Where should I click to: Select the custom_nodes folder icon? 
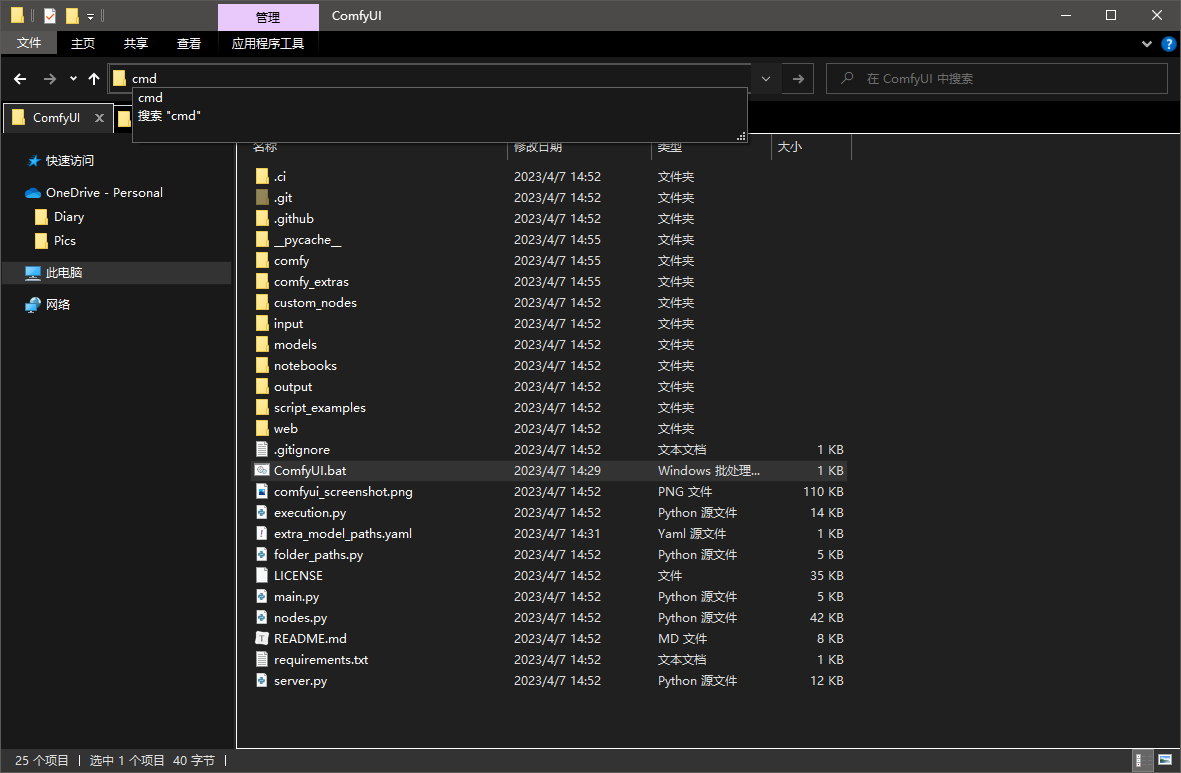pos(261,303)
